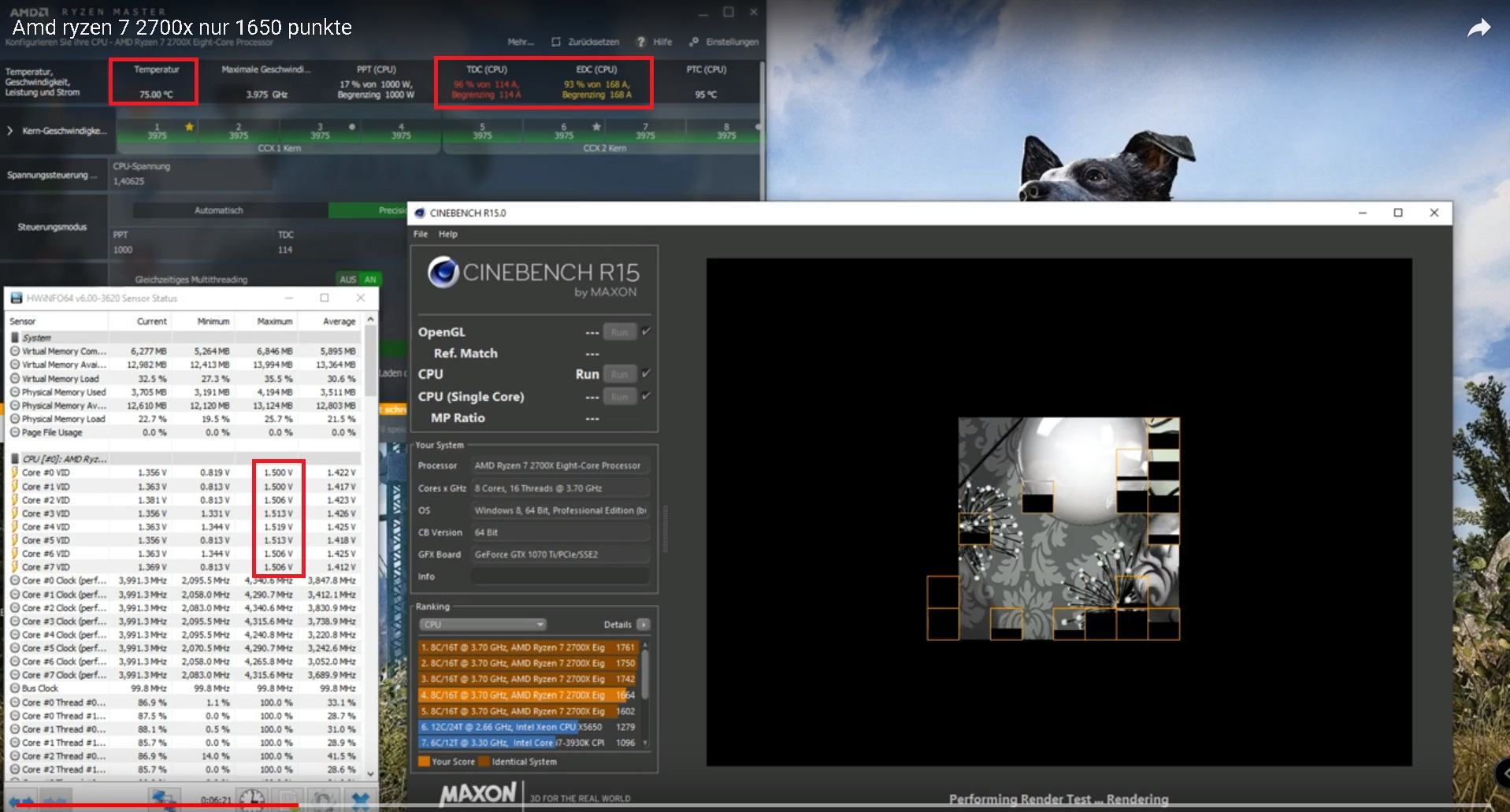
Task: Select ranking row Intel Xeon X5650
Action: [x=528, y=727]
